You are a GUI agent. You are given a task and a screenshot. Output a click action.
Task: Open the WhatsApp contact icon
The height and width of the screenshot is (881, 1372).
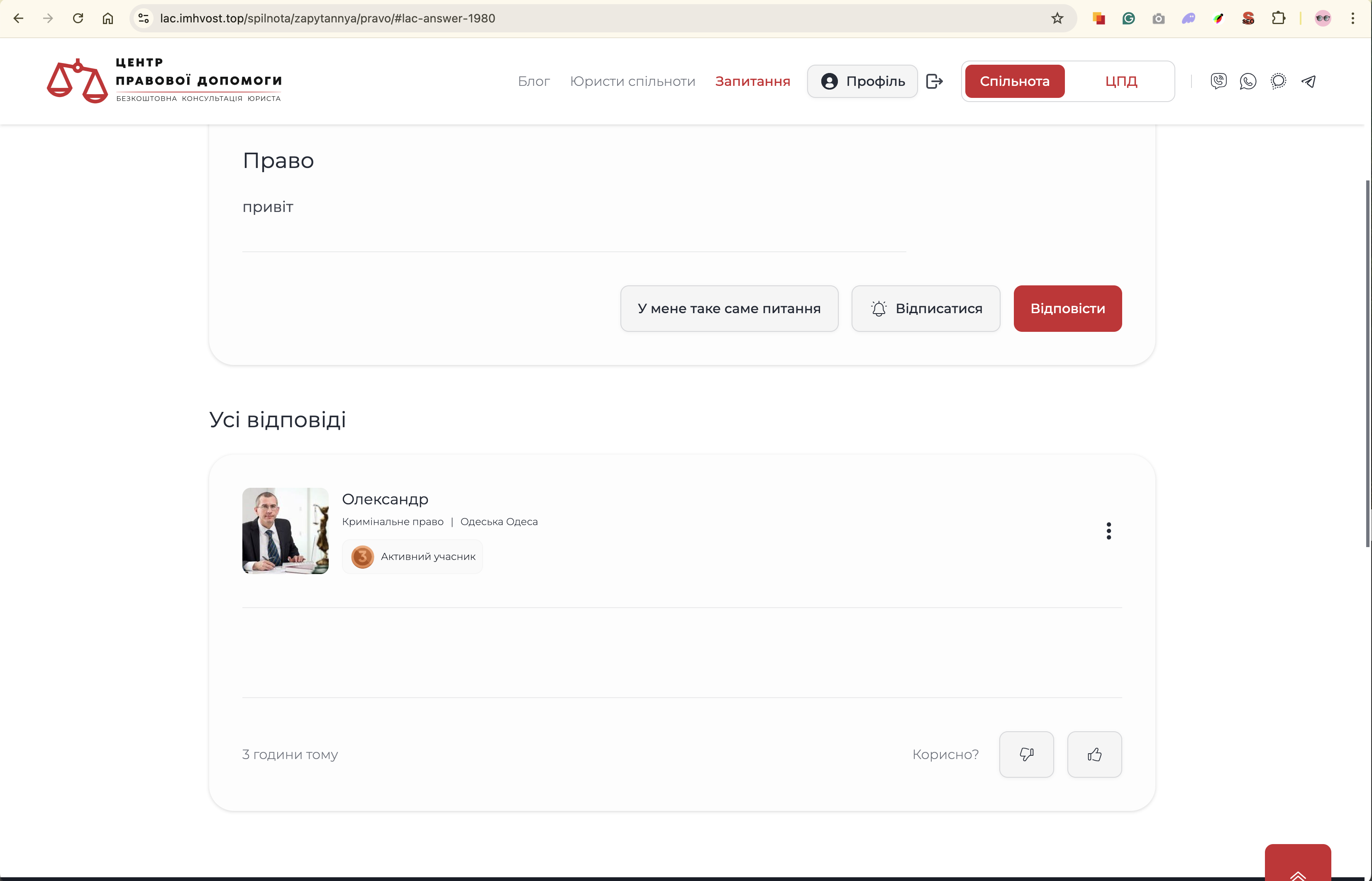(x=1248, y=81)
